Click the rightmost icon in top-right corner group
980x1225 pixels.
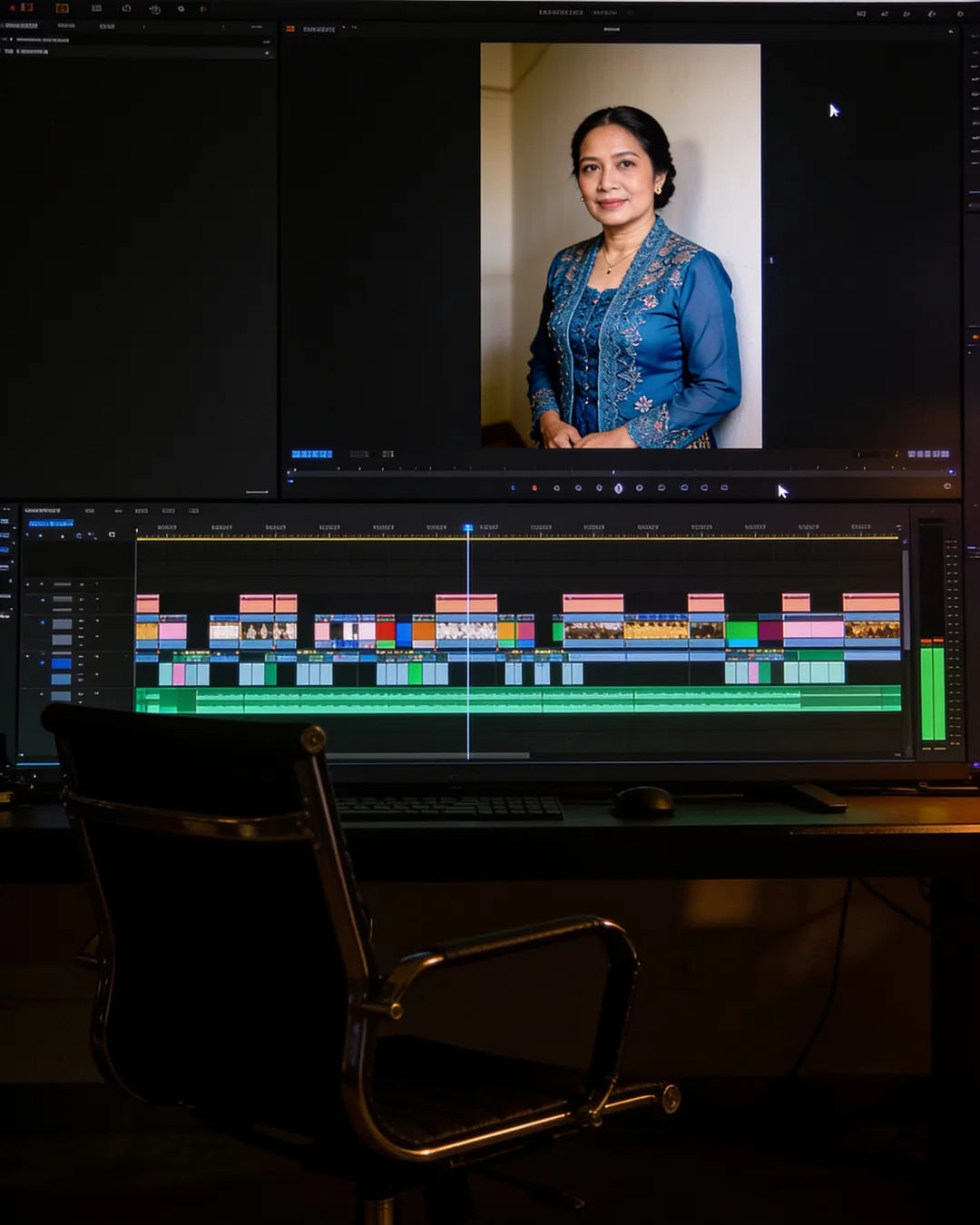pyautogui.click(x=960, y=14)
